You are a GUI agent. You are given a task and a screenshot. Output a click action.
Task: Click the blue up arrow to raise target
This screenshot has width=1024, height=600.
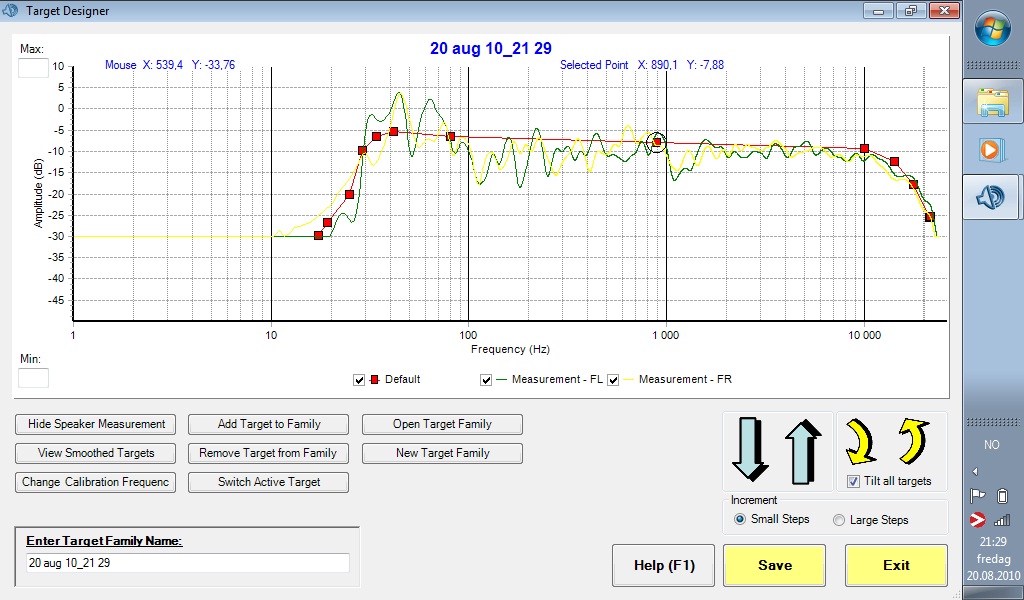[803, 451]
